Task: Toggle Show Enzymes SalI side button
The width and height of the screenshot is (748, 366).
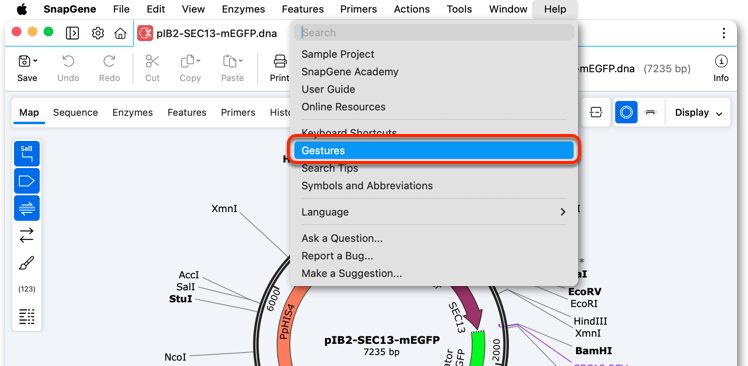Action: (27, 154)
